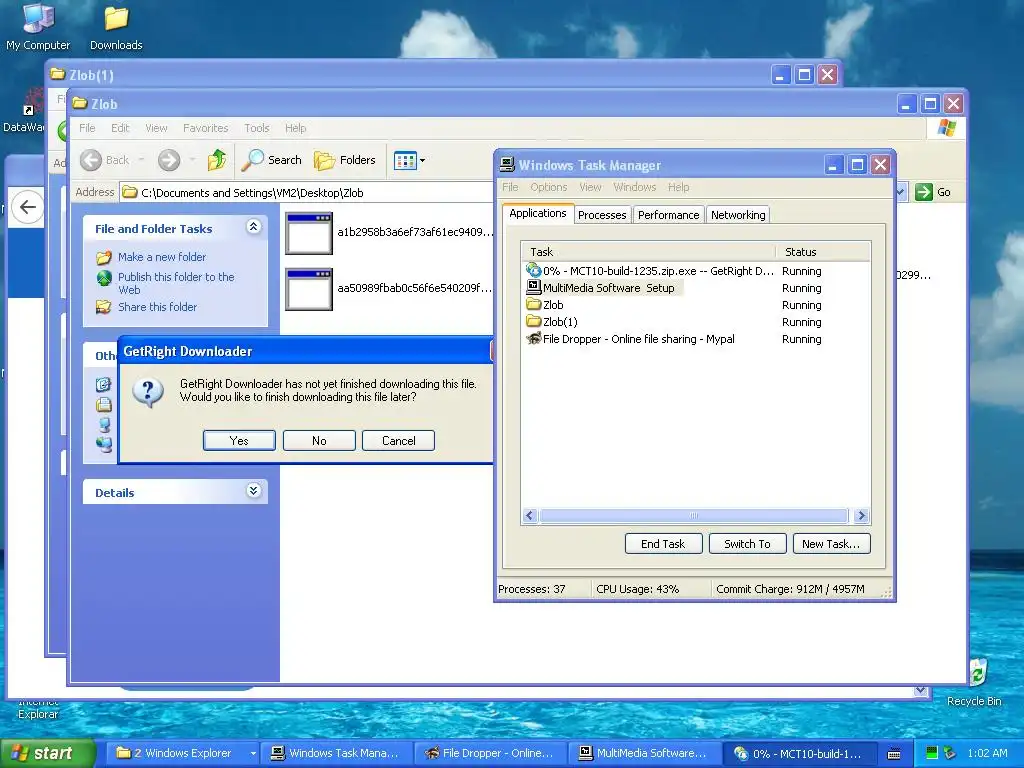Click New Task... button
This screenshot has width=1024, height=768.
click(x=831, y=544)
